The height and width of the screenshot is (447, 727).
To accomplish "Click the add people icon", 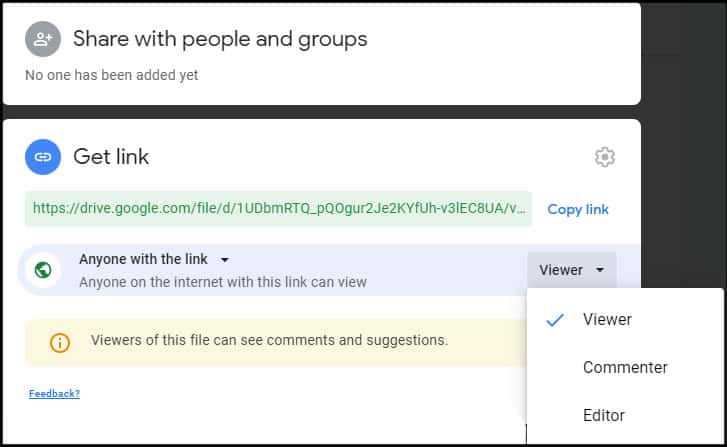I will [43, 39].
